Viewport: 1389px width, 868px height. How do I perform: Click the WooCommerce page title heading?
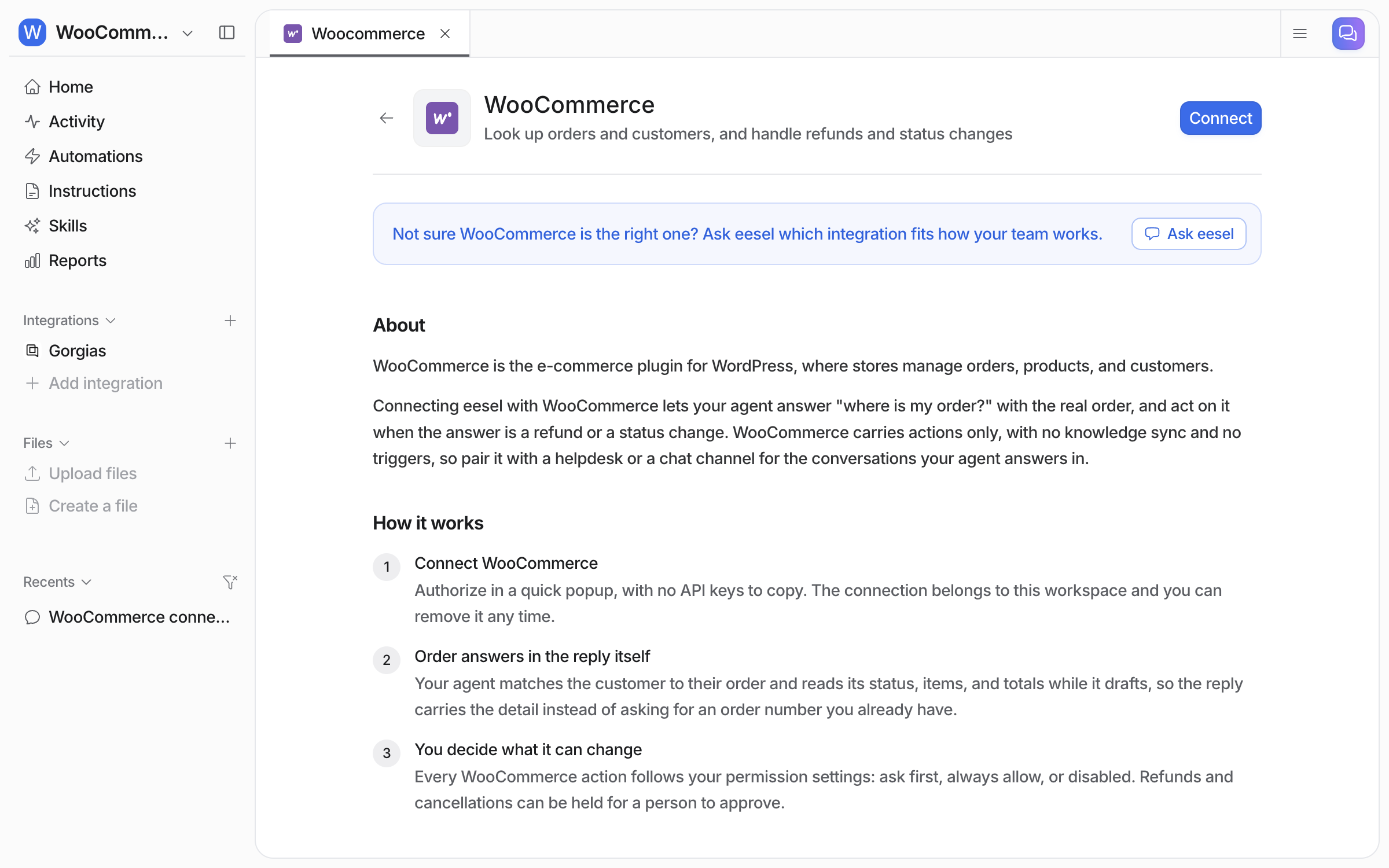[569, 105]
